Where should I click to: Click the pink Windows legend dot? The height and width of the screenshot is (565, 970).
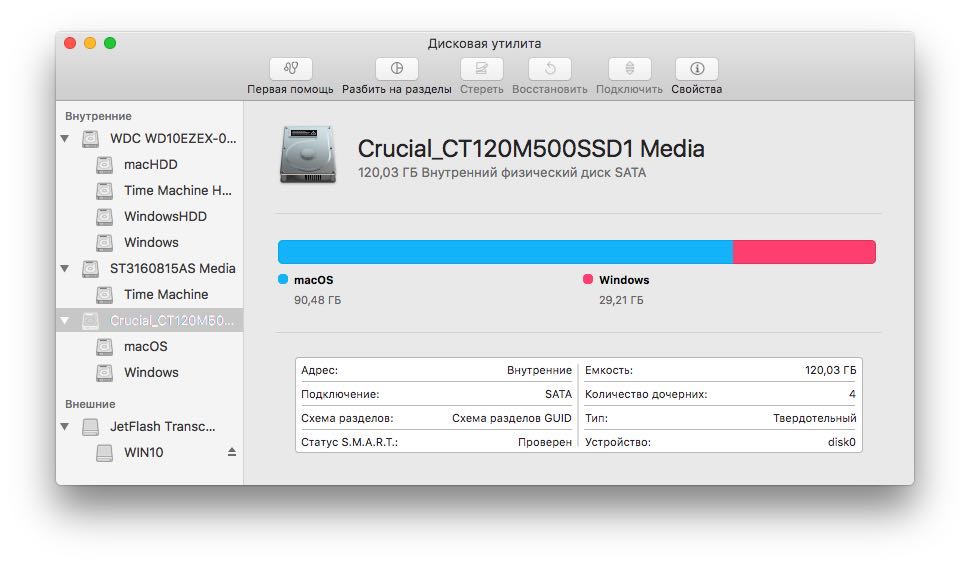coord(588,279)
